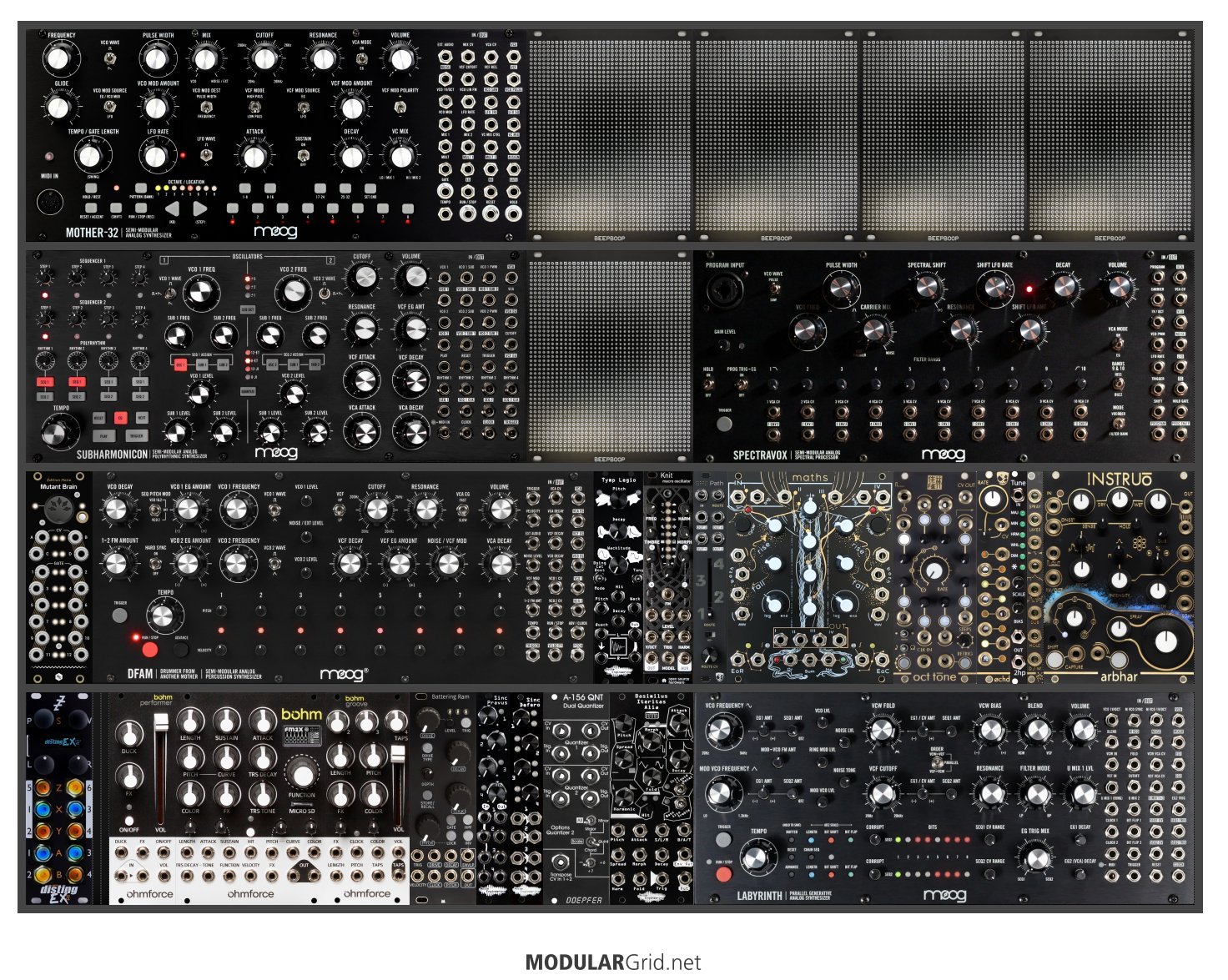1228x980 pixels.
Task: Click the DFAM VCO 1 FREQUENCY knob
Action: [239, 510]
